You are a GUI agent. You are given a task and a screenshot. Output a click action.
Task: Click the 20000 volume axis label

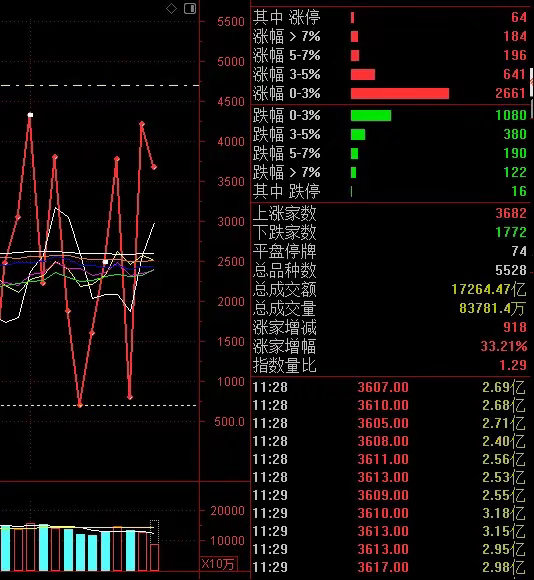pos(227,511)
